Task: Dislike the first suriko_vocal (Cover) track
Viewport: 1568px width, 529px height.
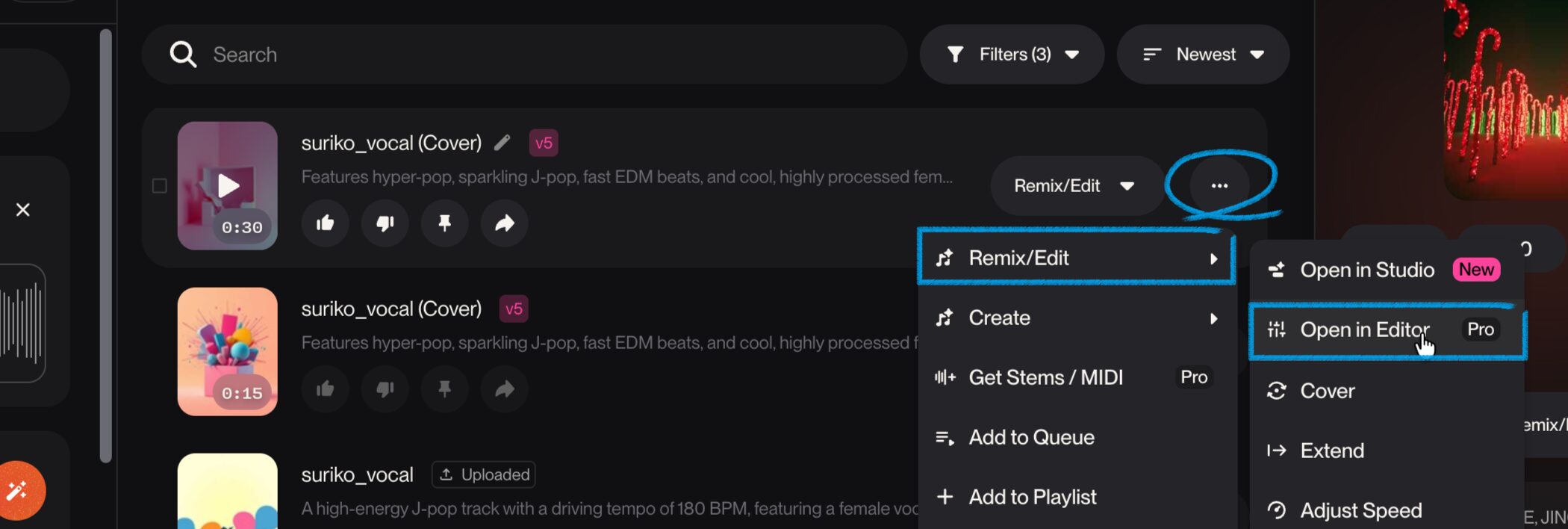Action: (x=385, y=223)
